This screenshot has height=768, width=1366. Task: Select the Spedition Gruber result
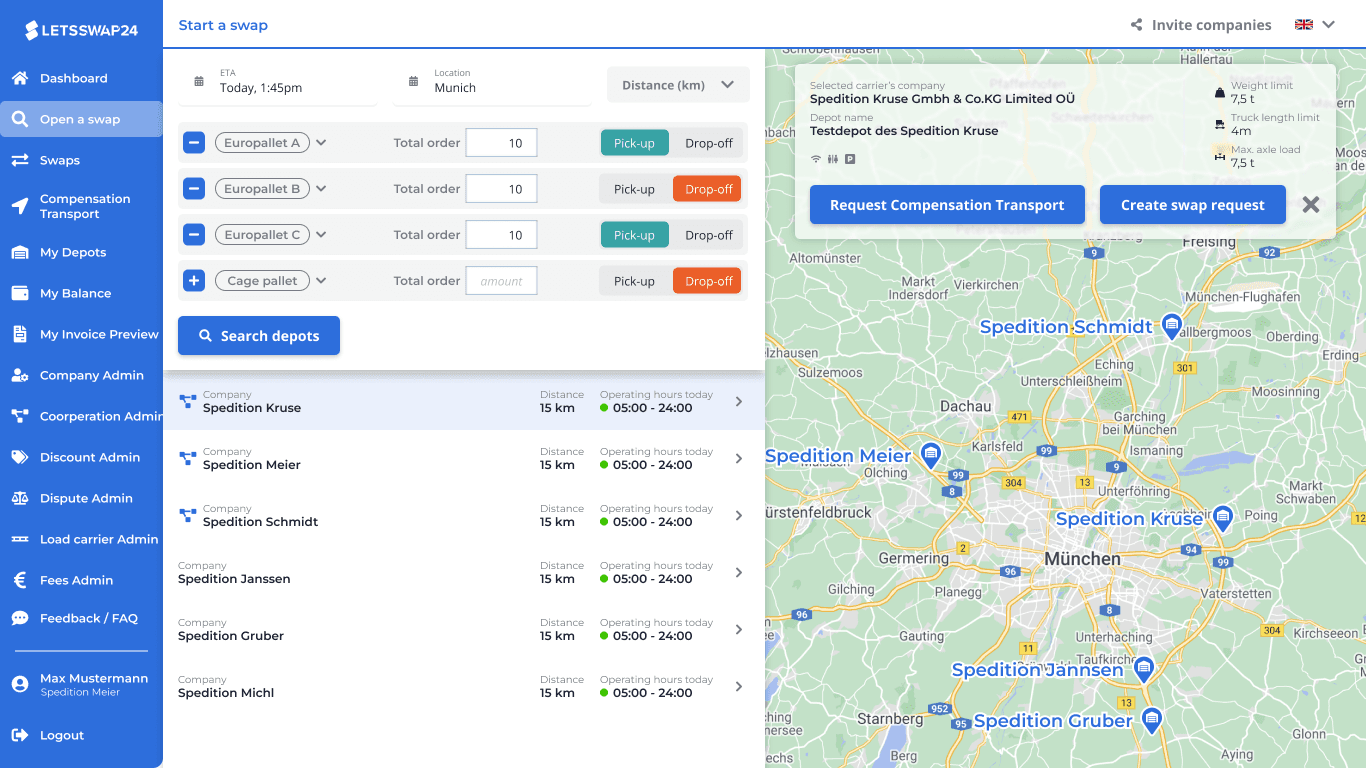tap(464, 629)
